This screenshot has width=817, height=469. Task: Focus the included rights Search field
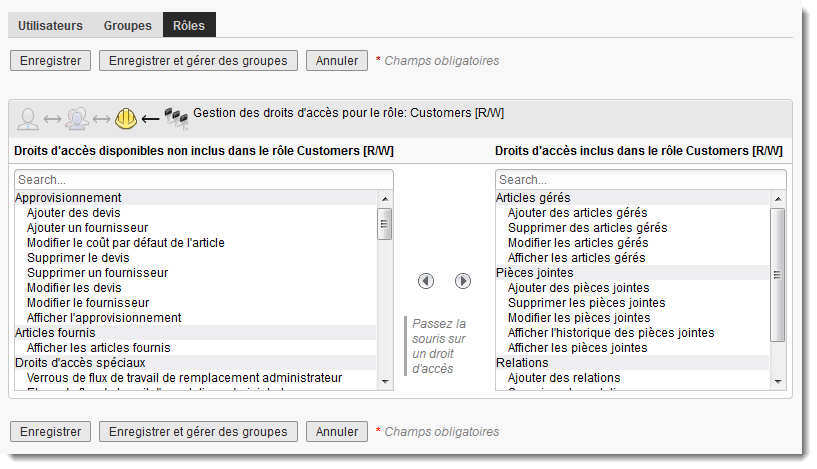(640, 180)
